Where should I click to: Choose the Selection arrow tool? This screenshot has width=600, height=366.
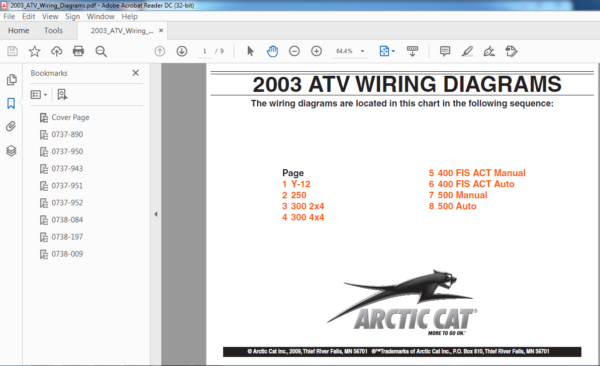tap(250, 51)
